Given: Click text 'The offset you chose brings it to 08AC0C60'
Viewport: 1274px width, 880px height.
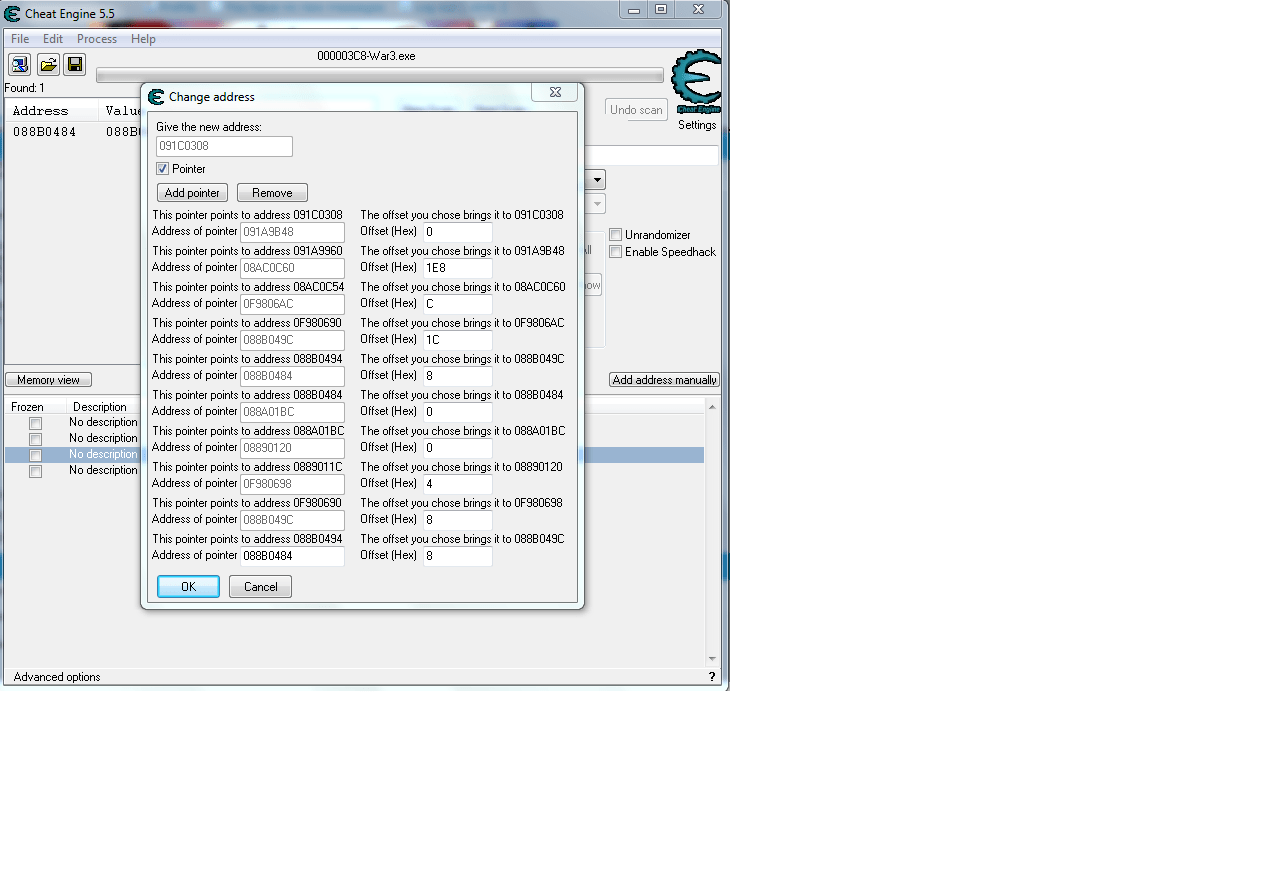Looking at the screenshot, I should click(x=463, y=287).
